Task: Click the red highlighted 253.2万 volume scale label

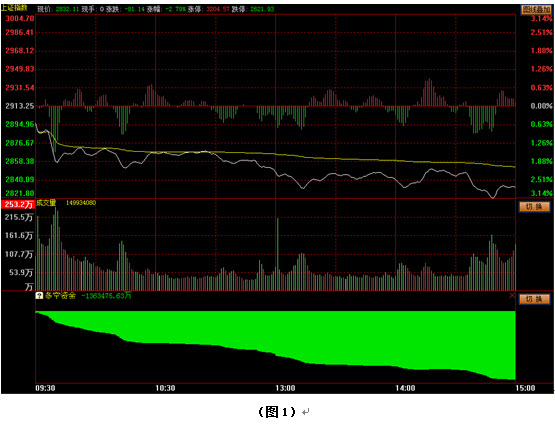Action: pos(18,204)
